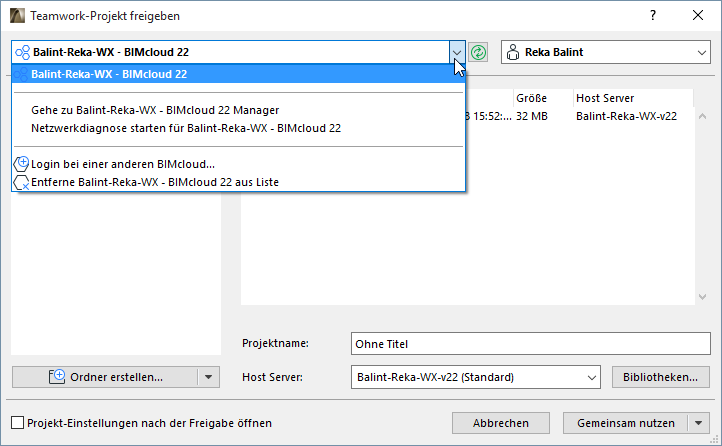Click the remove-cloud icon by Entferne Balint-Reka-WX
Image resolution: width=722 pixels, height=446 pixels.
click(21, 182)
